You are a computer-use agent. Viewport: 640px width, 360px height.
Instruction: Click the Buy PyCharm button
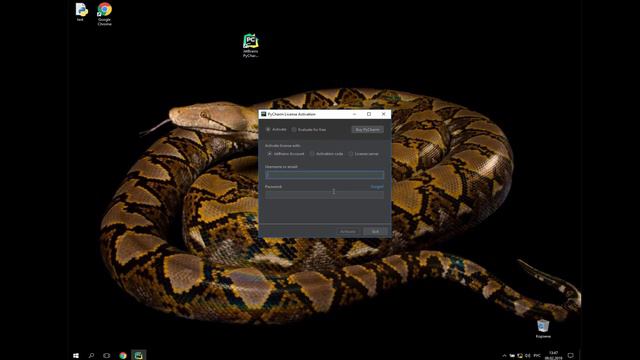point(367,129)
